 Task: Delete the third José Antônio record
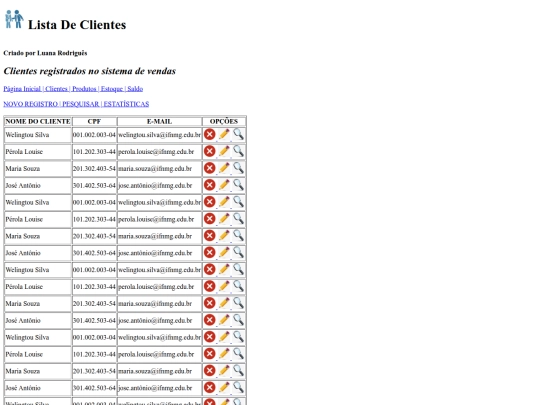(209, 320)
